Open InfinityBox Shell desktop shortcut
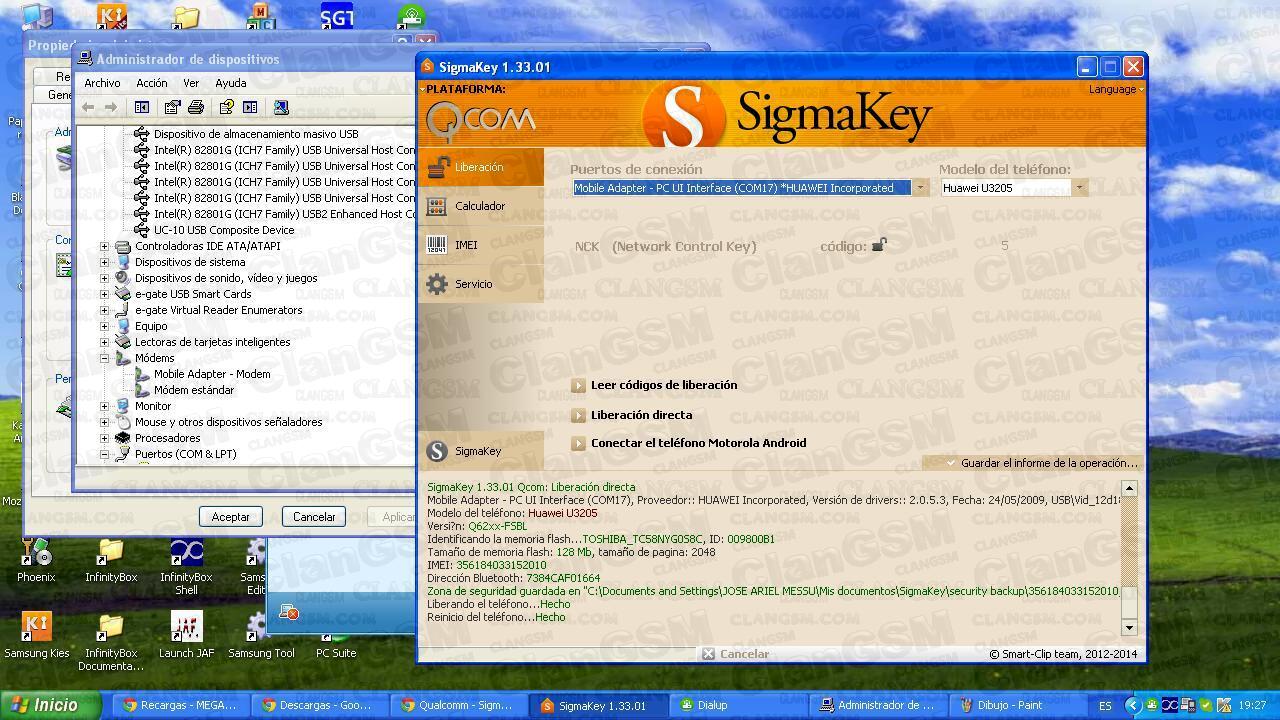Screen dimensions: 1280x720 (186, 566)
